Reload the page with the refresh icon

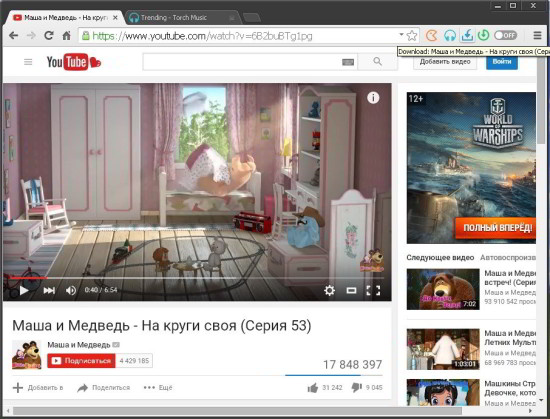click(x=48, y=35)
